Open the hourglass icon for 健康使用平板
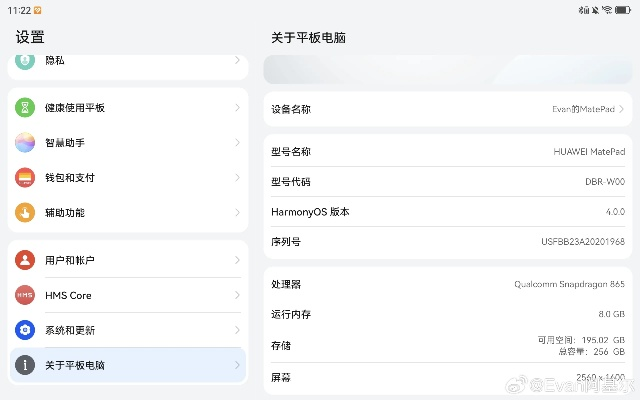 (25, 108)
